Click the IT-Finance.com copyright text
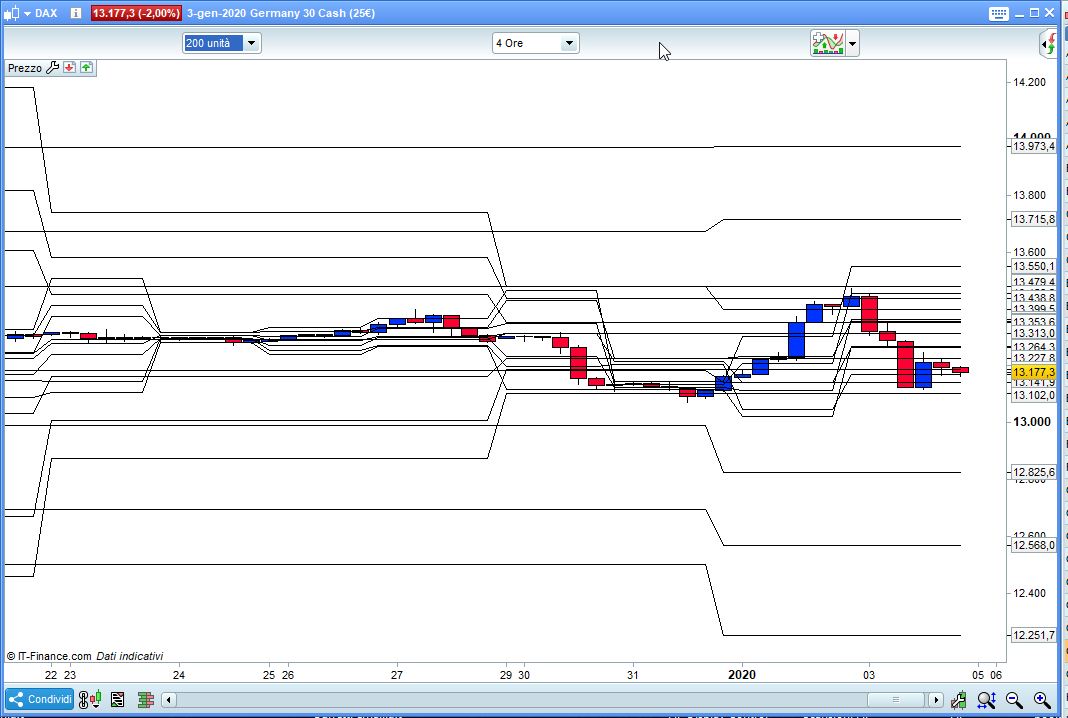The height and width of the screenshot is (718, 1068). point(49,656)
